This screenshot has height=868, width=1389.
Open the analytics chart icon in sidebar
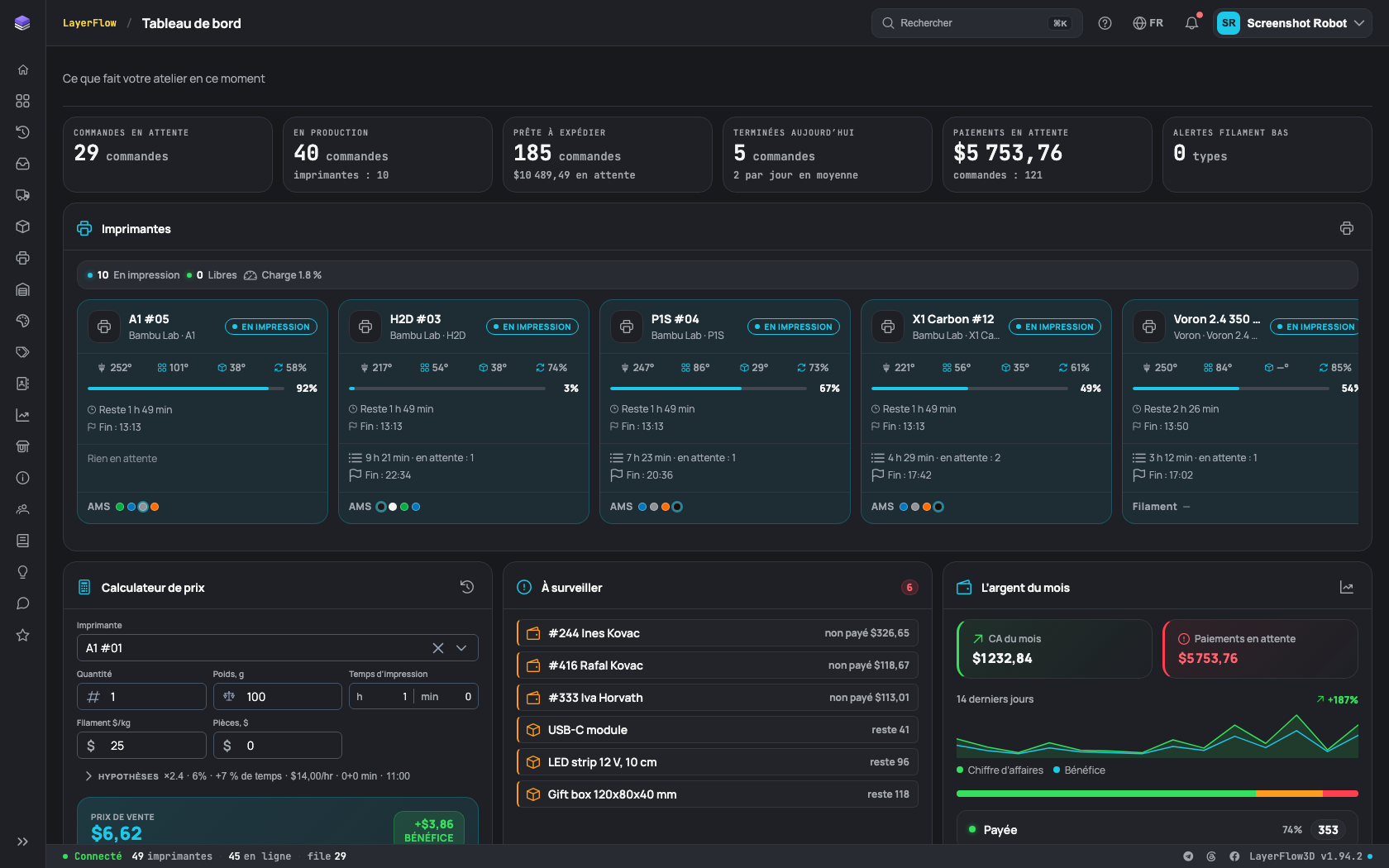tap(23, 415)
